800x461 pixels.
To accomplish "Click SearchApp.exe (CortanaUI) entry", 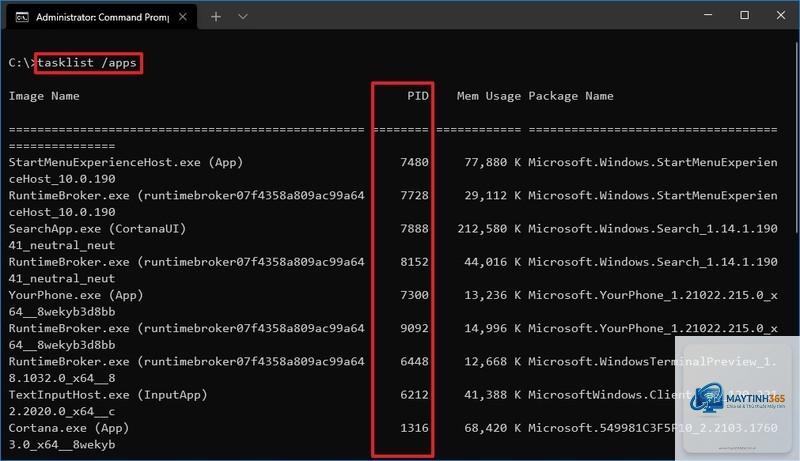I will point(97,228).
